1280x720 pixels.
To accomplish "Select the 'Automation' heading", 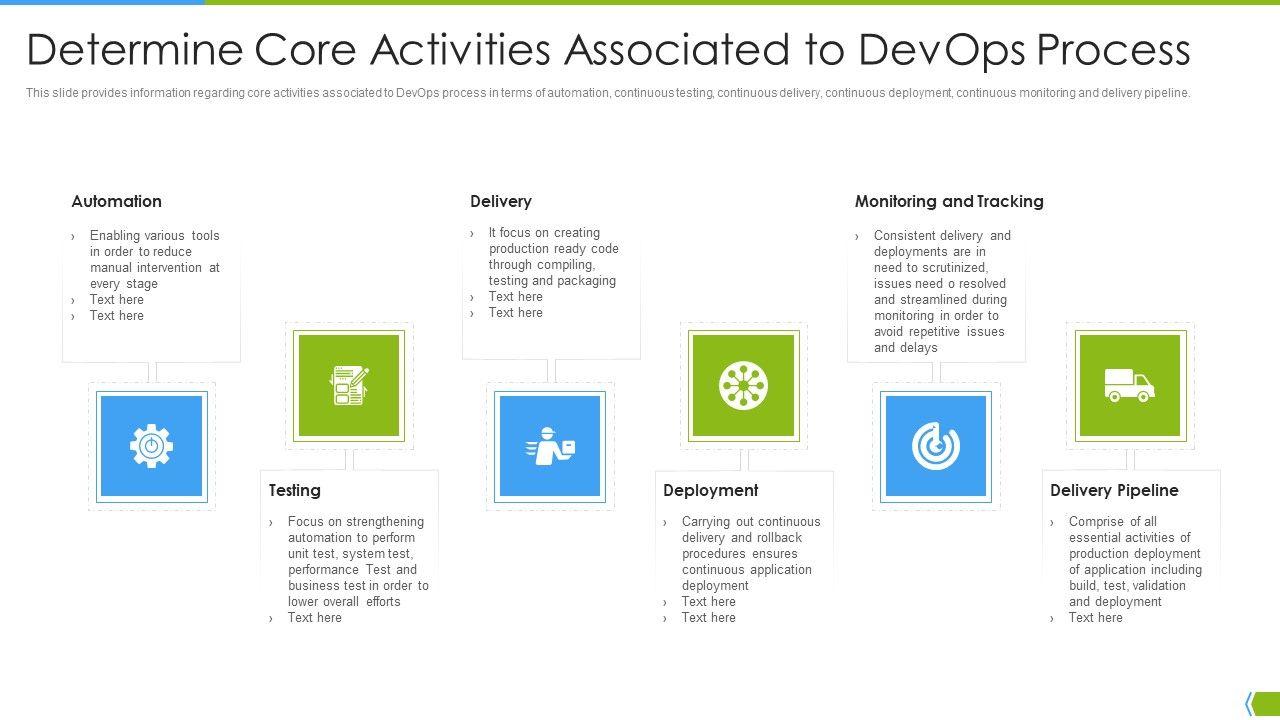I will pyautogui.click(x=116, y=201).
